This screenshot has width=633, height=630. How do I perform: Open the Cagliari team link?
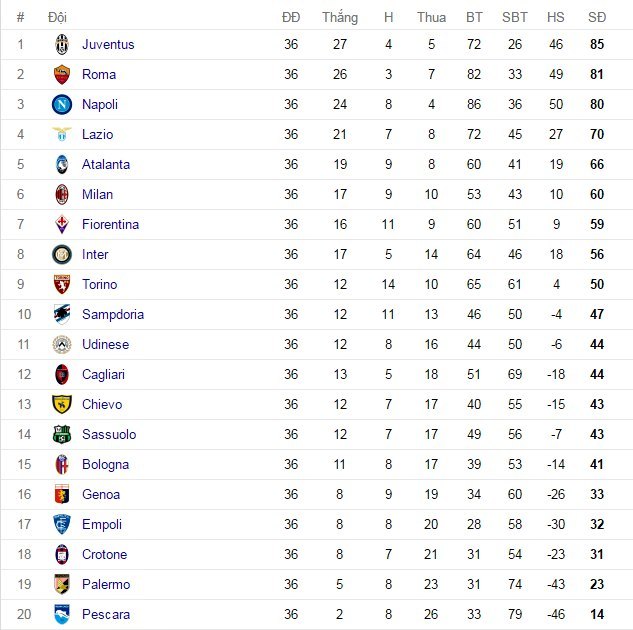tap(103, 374)
